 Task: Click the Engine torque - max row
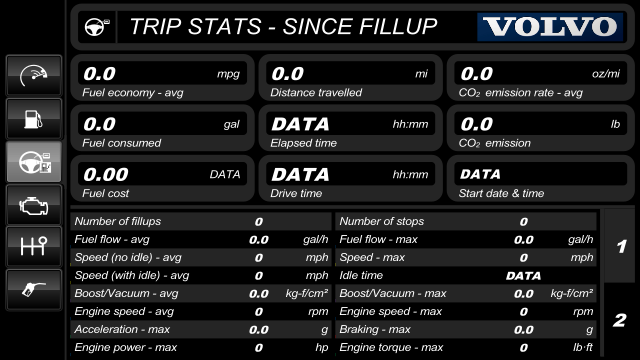466,347
